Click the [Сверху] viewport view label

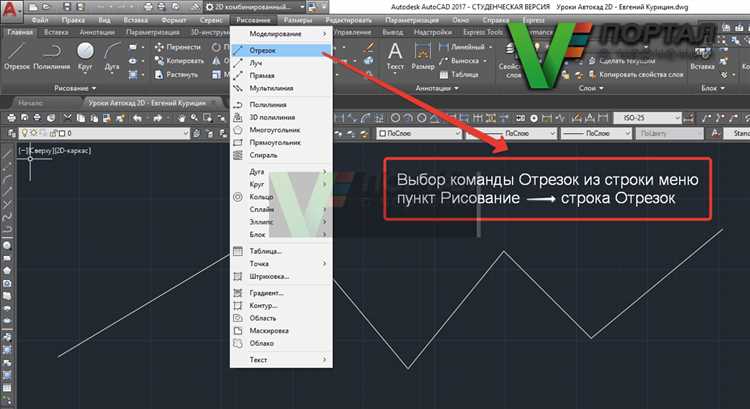coord(40,151)
